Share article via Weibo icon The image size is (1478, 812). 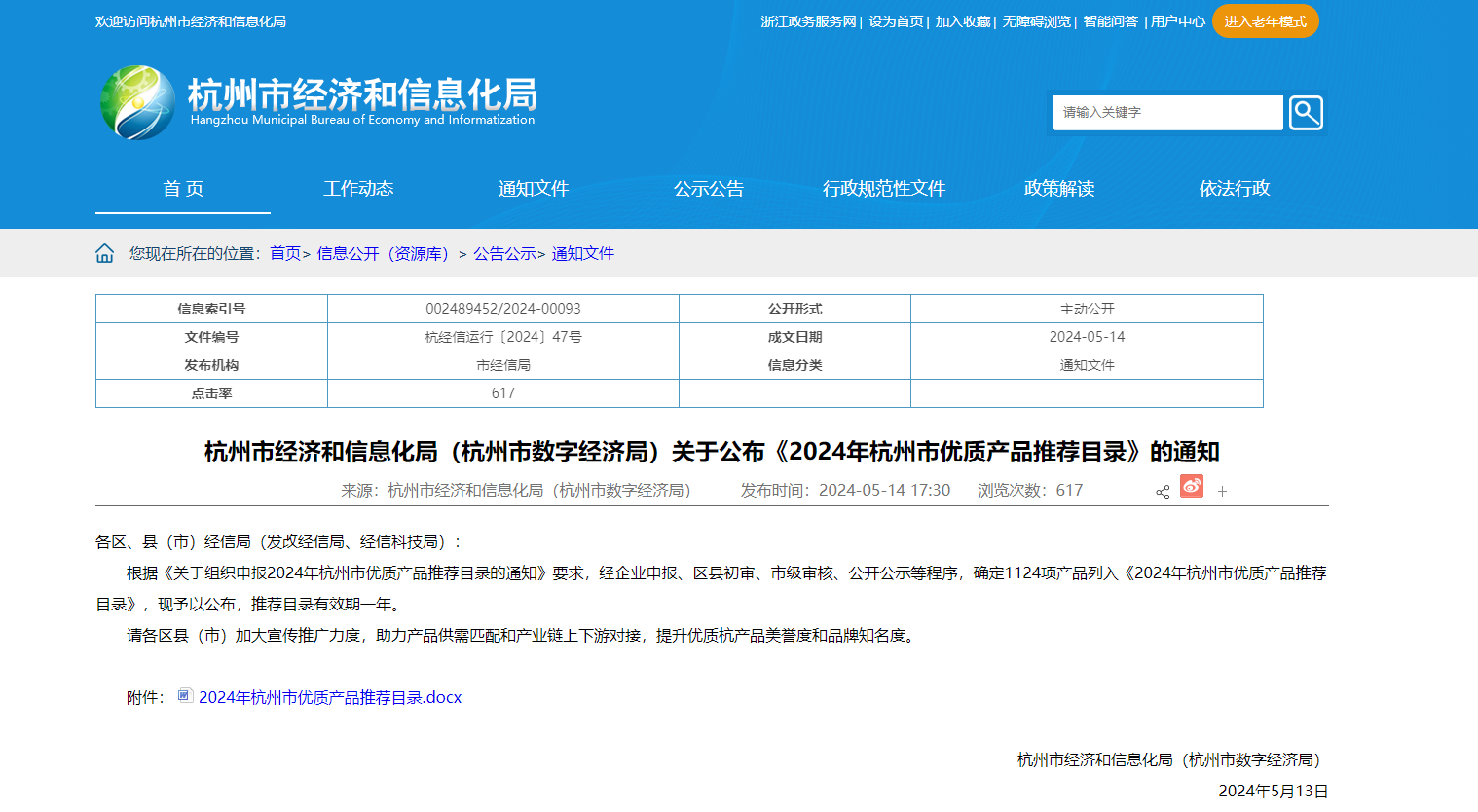pyautogui.click(x=1192, y=486)
